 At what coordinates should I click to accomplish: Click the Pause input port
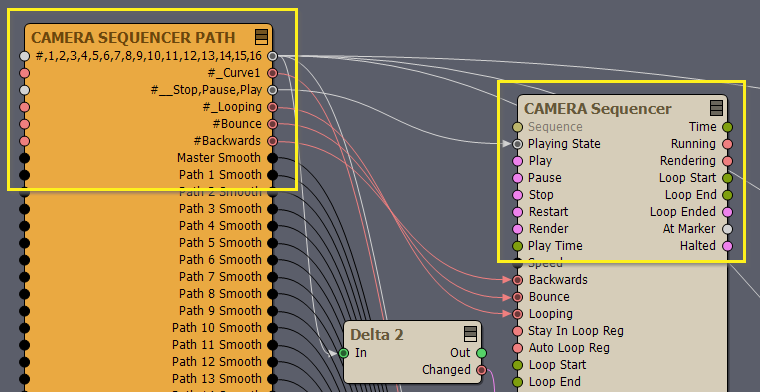(x=518, y=178)
